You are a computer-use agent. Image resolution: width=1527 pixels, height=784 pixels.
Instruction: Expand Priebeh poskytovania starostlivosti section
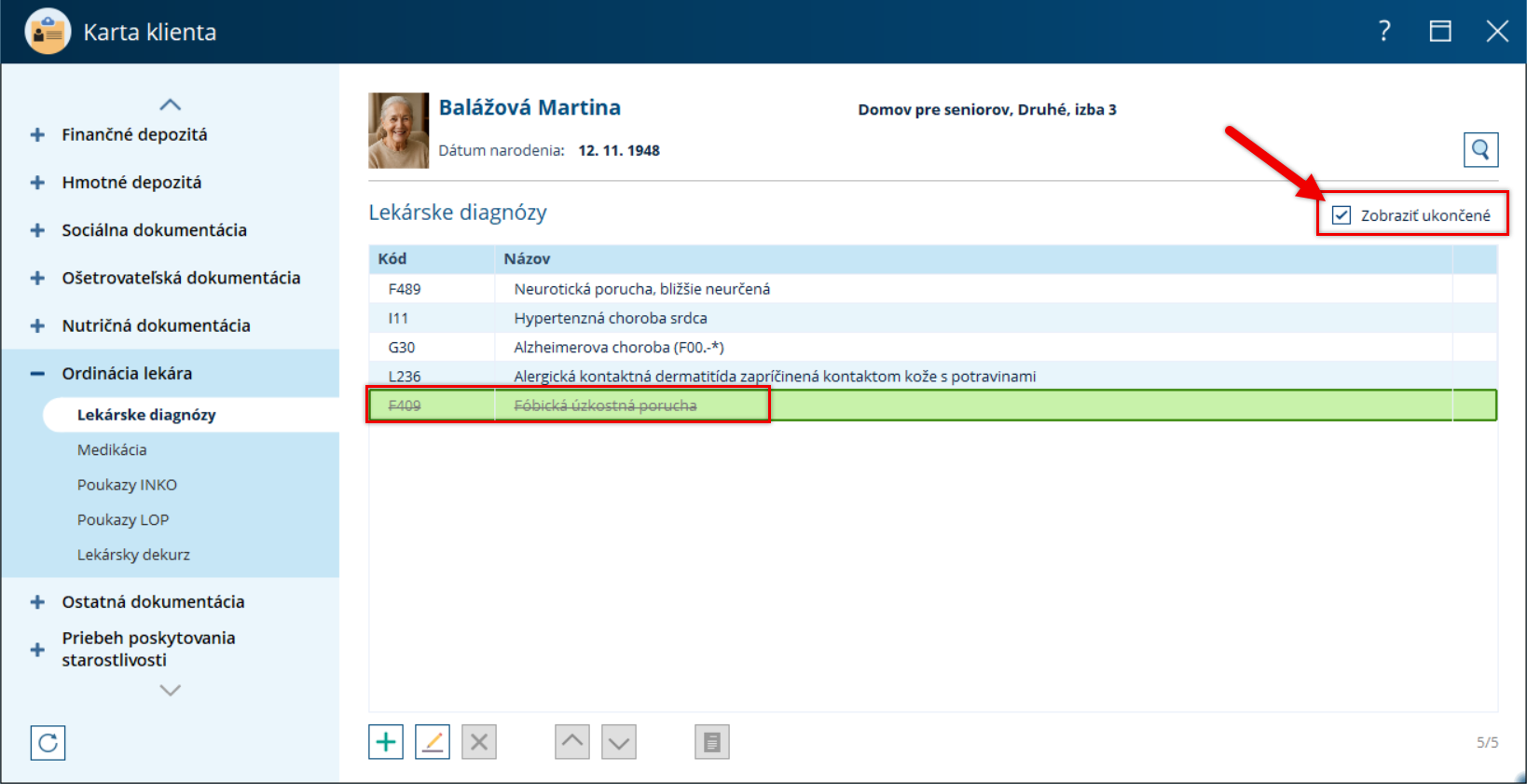[x=37, y=649]
